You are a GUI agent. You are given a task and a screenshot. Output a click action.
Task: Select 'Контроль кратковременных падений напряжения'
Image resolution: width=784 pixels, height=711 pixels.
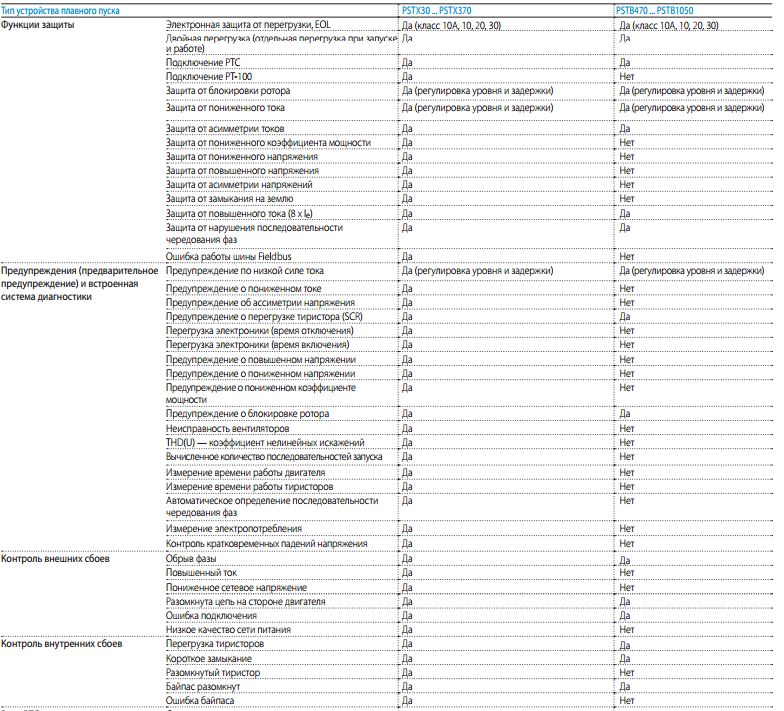point(266,544)
